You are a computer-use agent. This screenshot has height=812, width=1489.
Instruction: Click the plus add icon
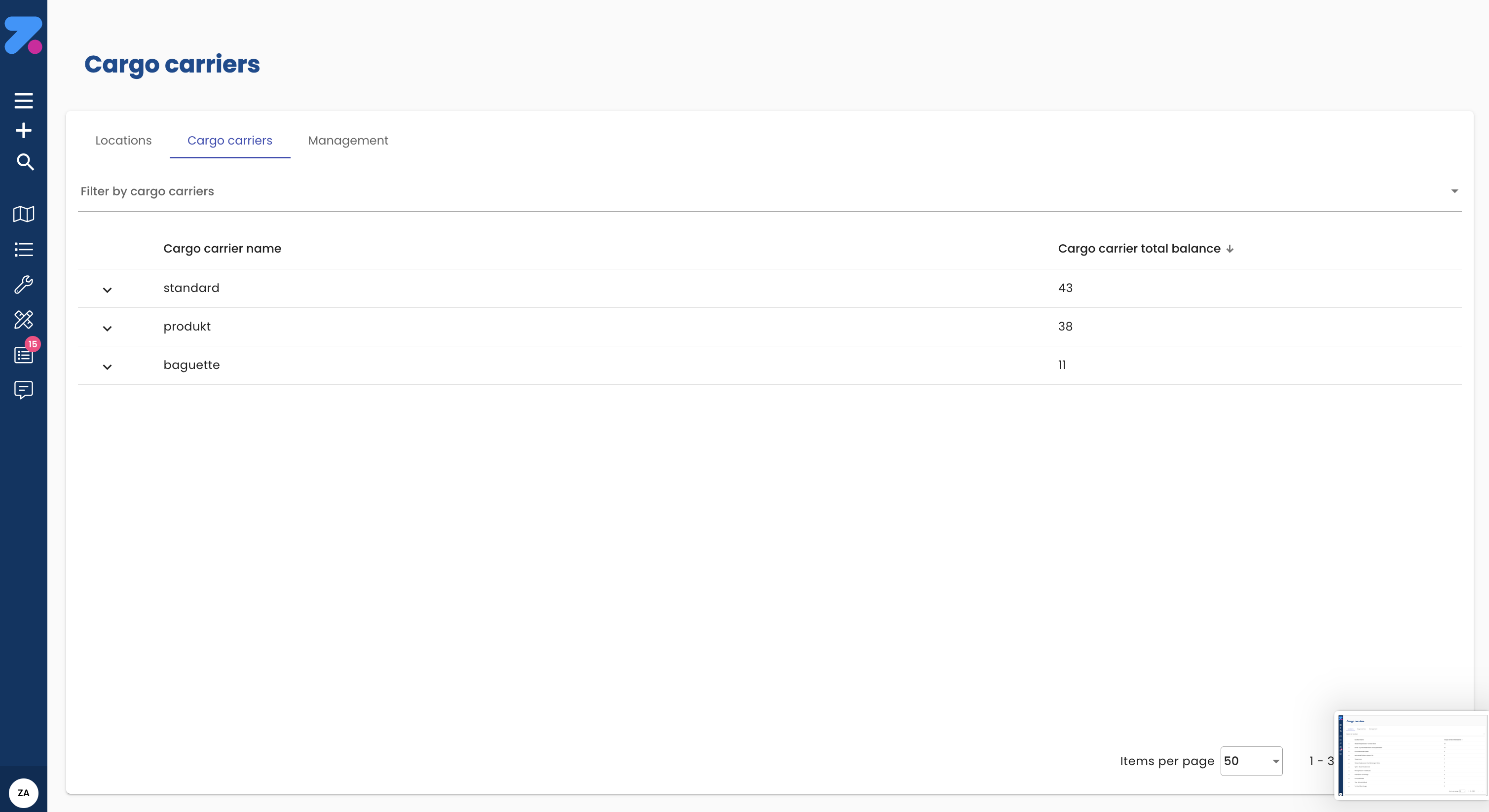pos(23,131)
